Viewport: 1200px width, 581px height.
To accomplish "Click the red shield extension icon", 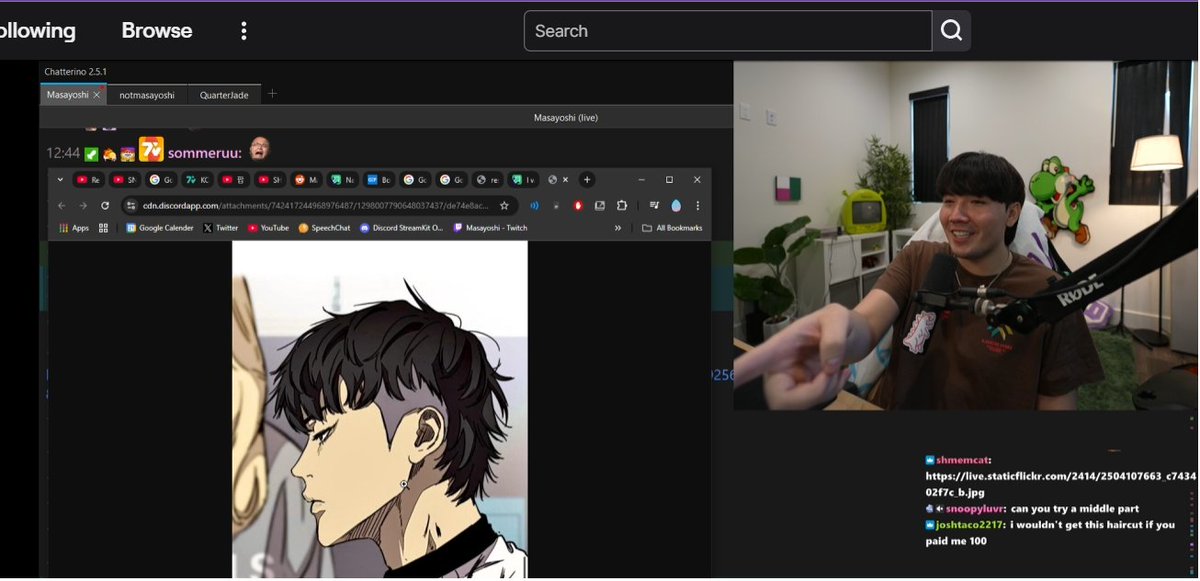I will (578, 205).
